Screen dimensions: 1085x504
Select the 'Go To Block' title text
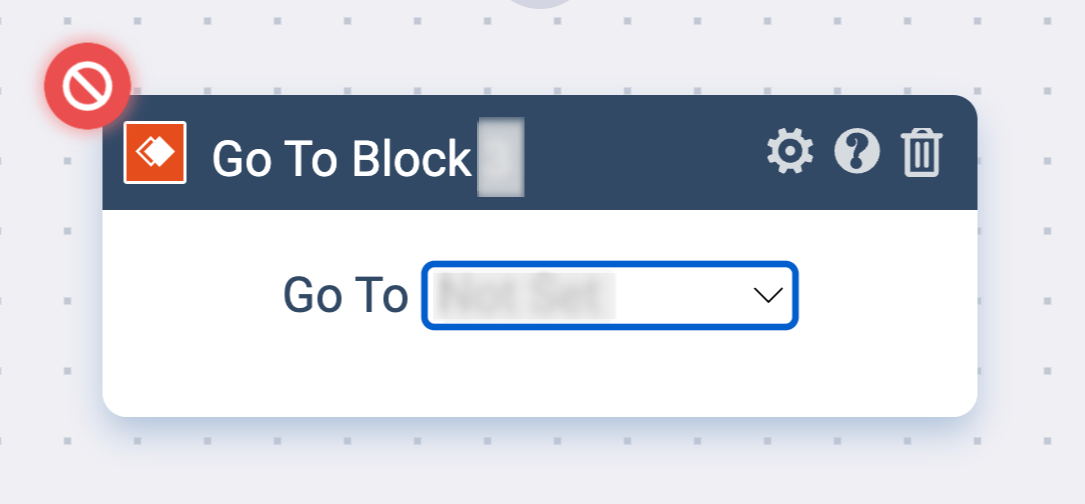click(342, 159)
